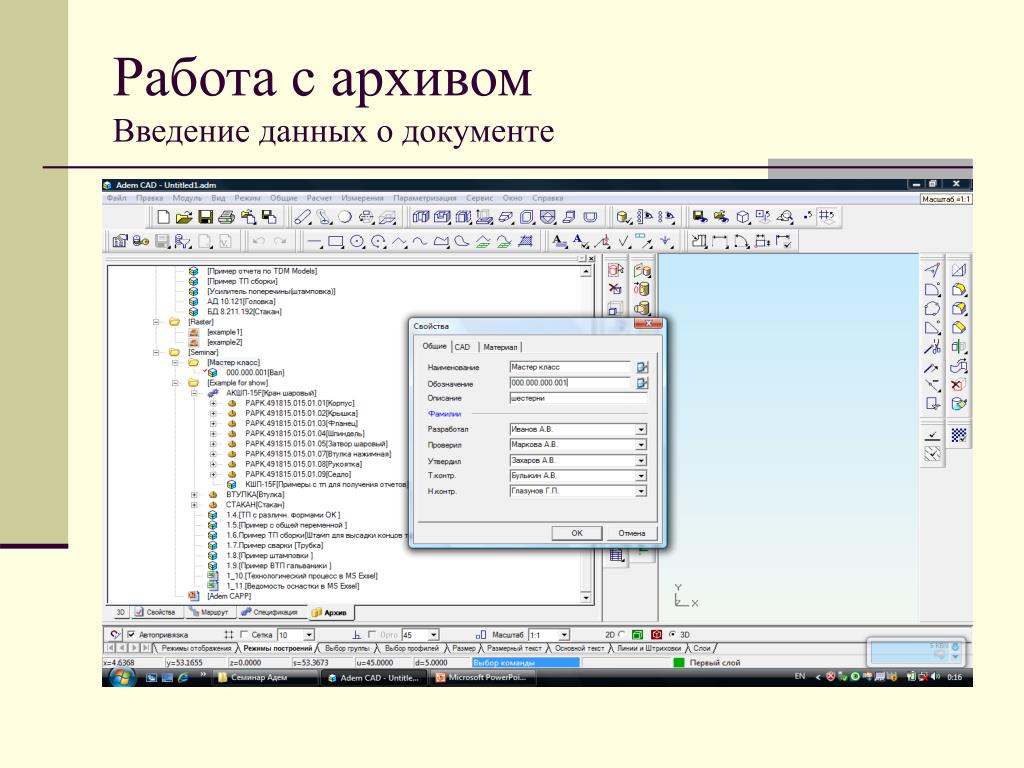Image resolution: width=1024 pixels, height=768 pixels.
Task: Click the Save floppy disk icon
Action: (x=205, y=217)
